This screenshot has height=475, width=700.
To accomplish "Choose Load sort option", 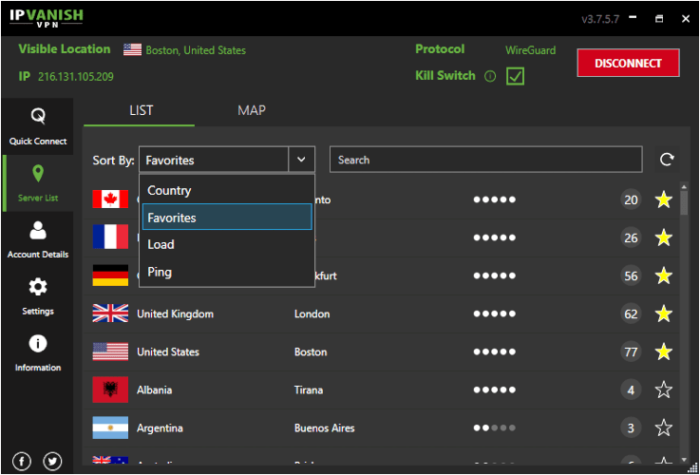I will [227, 244].
